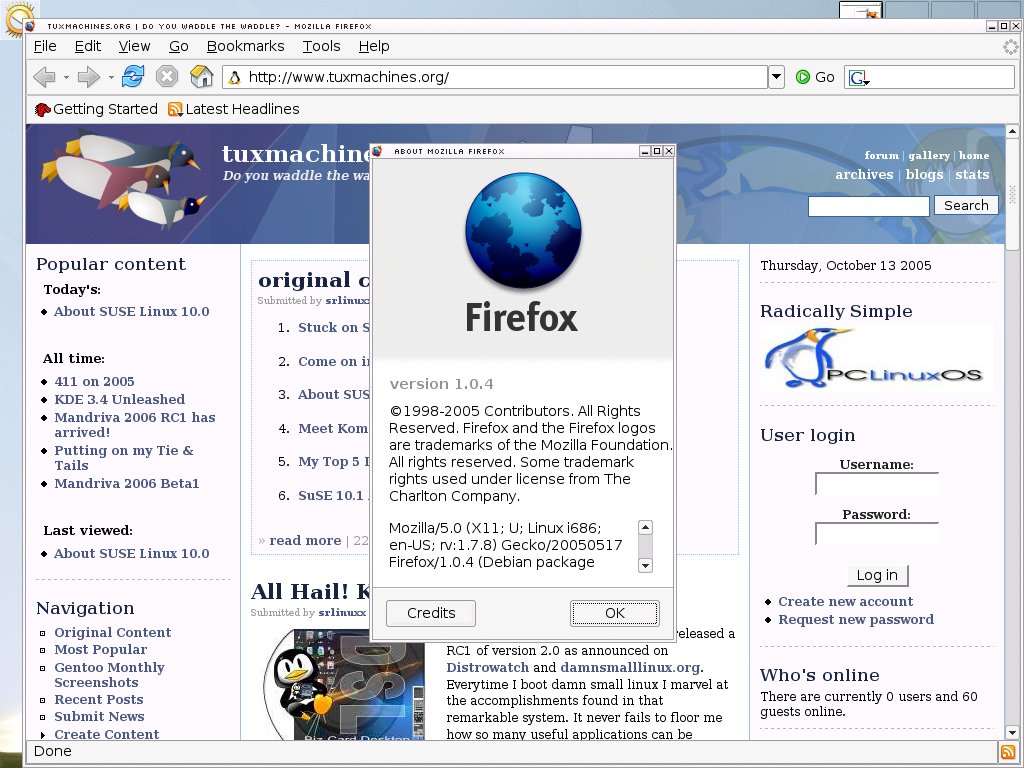This screenshot has width=1024, height=768.
Task: Open the blogs link in header
Action: pos(924,174)
